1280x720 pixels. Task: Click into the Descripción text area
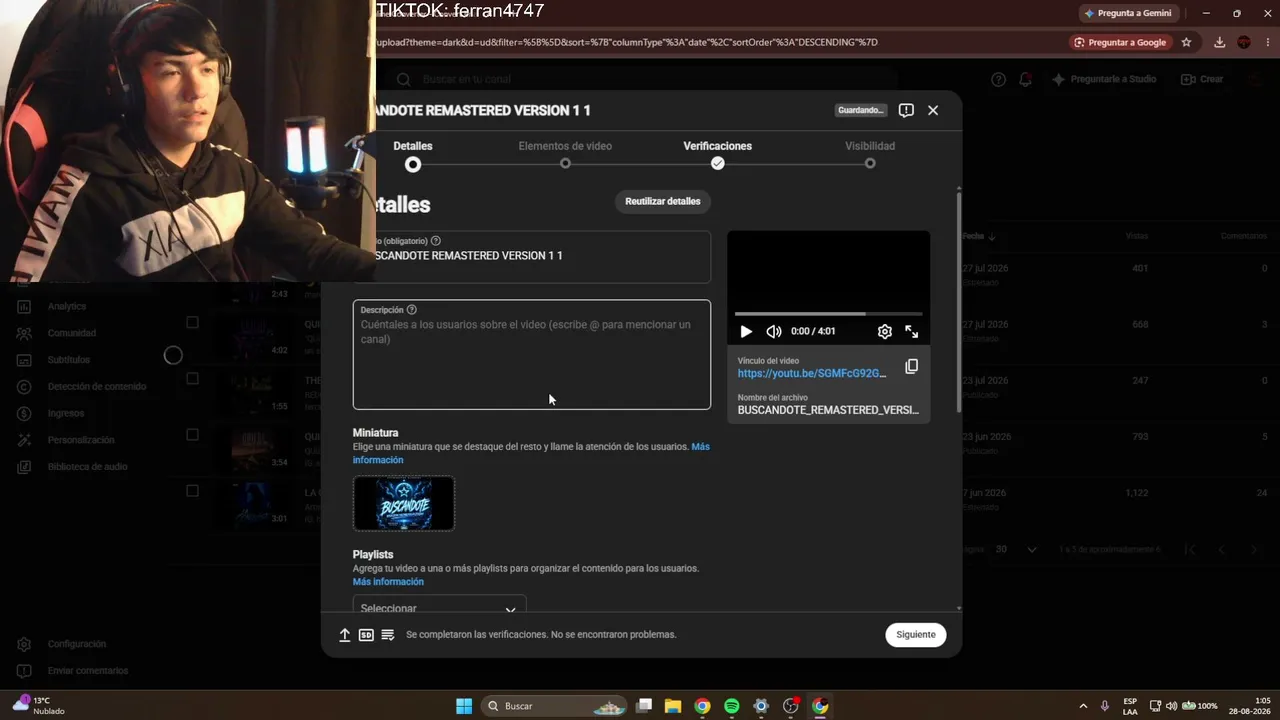532,355
